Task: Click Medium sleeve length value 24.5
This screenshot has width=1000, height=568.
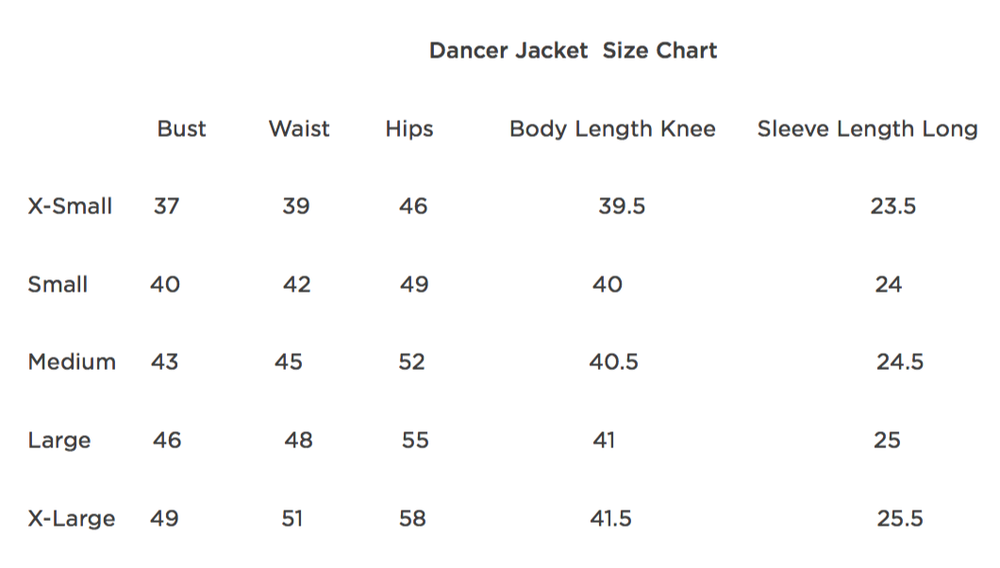Action: click(900, 362)
